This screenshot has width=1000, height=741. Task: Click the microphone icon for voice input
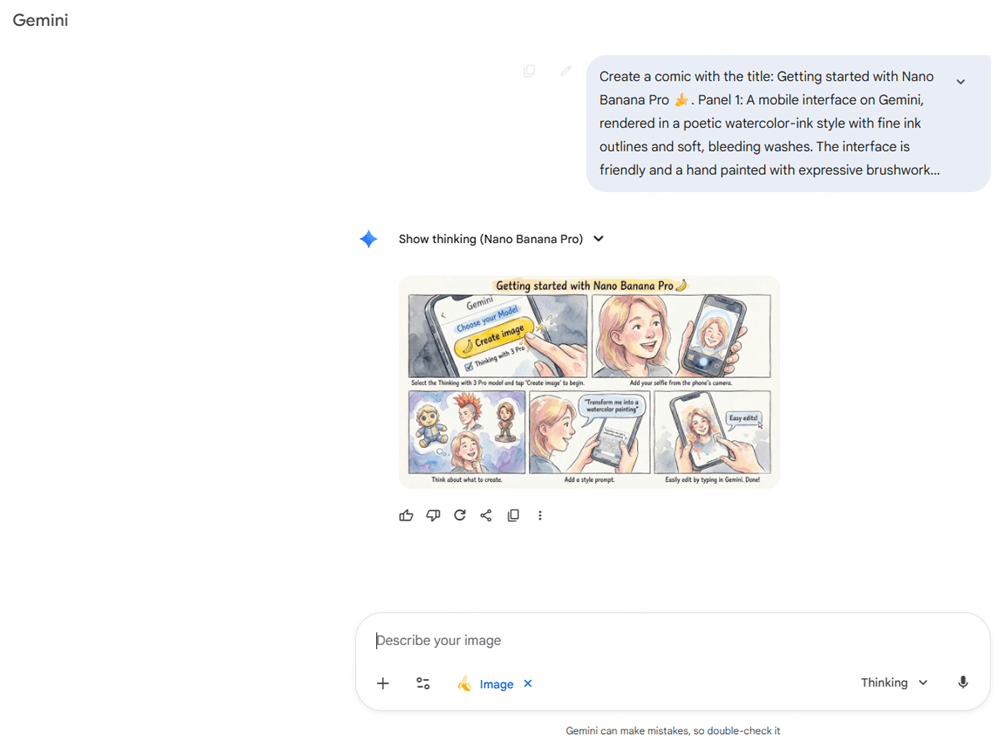coord(963,683)
